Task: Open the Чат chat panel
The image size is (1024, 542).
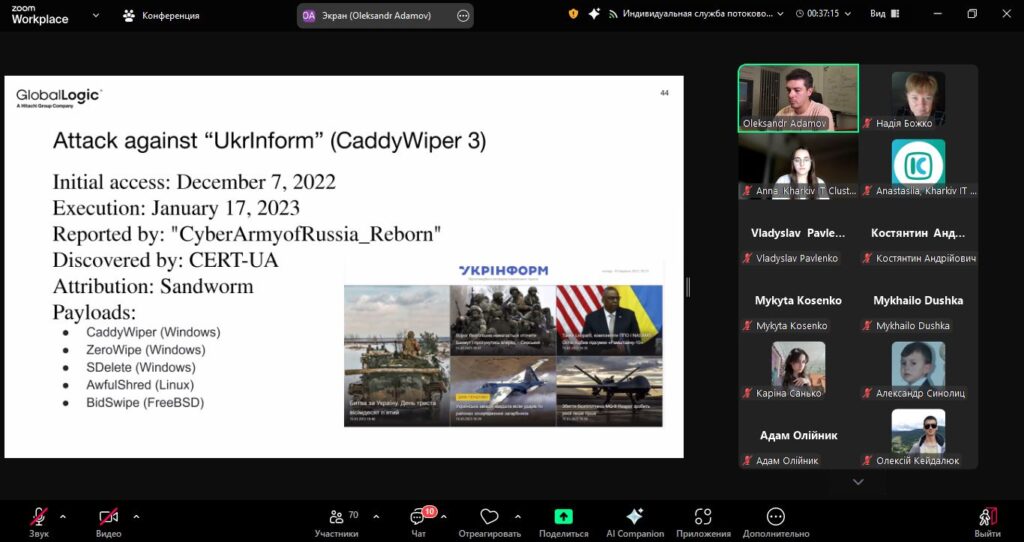Action: pyautogui.click(x=419, y=522)
